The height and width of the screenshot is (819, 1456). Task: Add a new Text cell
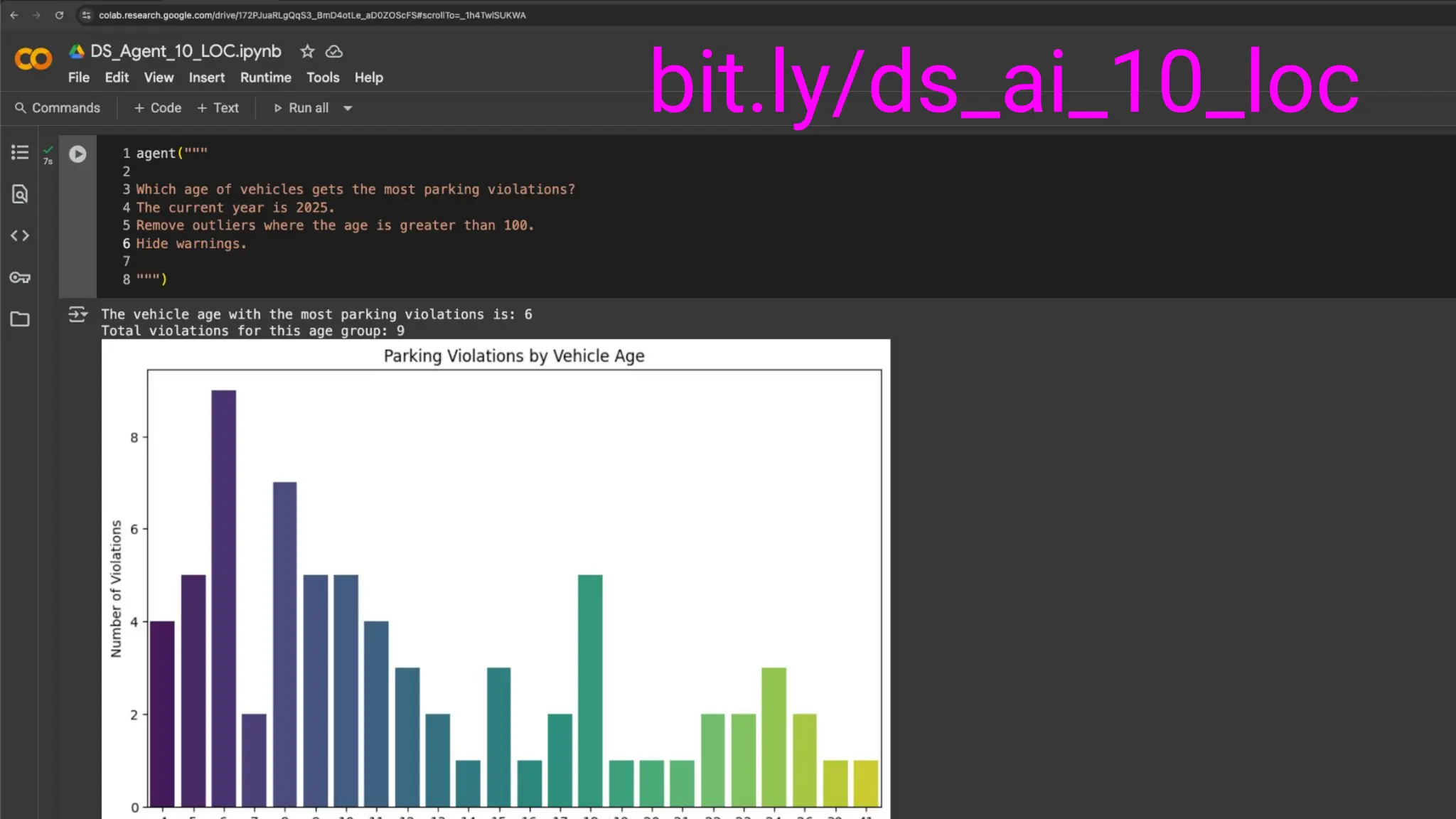[x=218, y=108]
